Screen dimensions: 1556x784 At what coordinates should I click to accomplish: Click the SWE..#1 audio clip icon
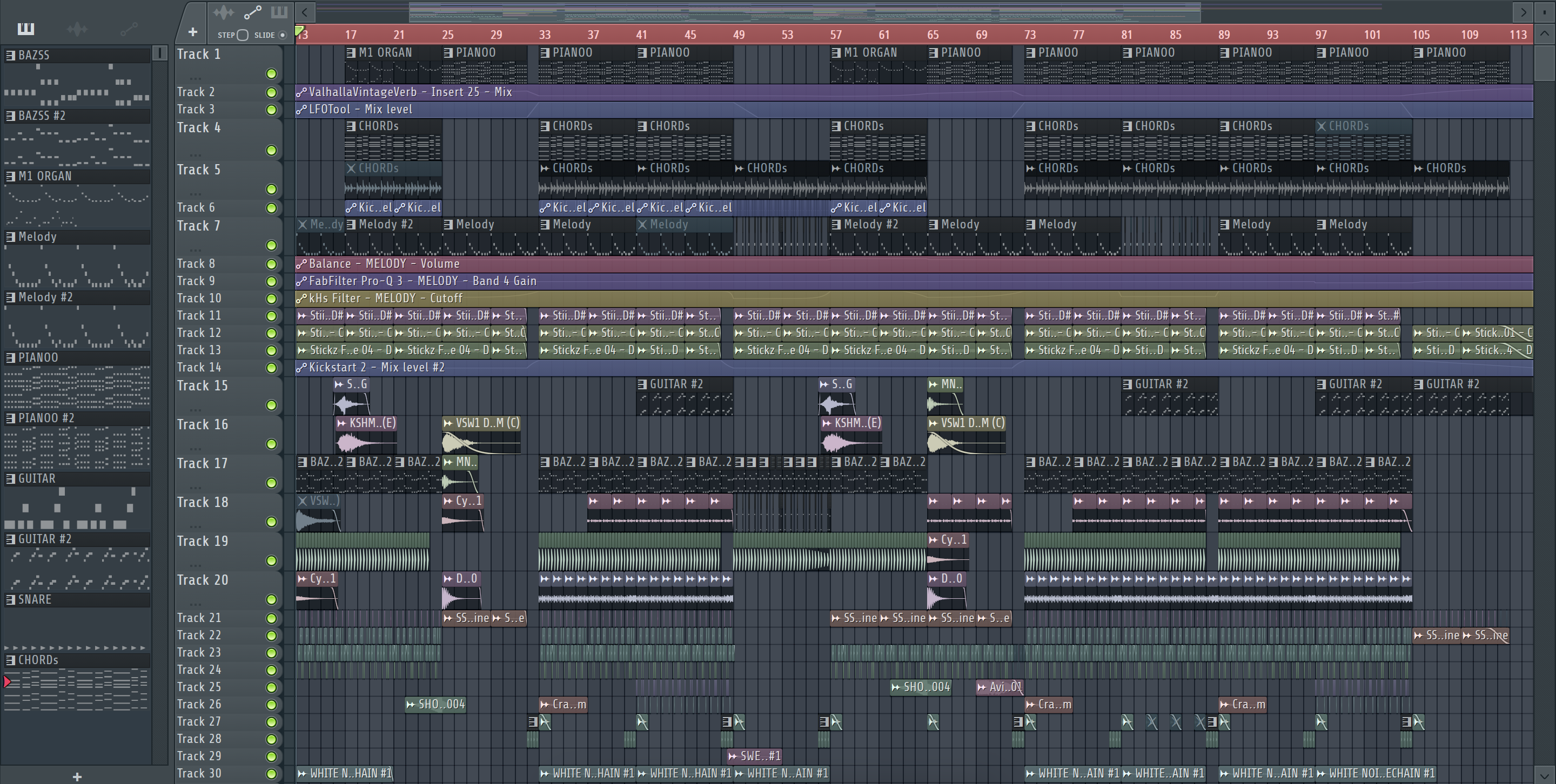pos(733,756)
